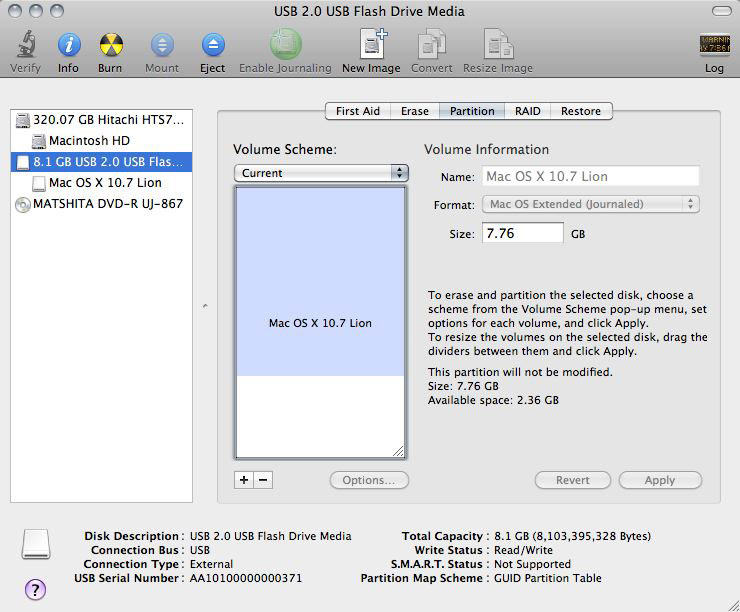Click the red close window button

(x=15, y=11)
